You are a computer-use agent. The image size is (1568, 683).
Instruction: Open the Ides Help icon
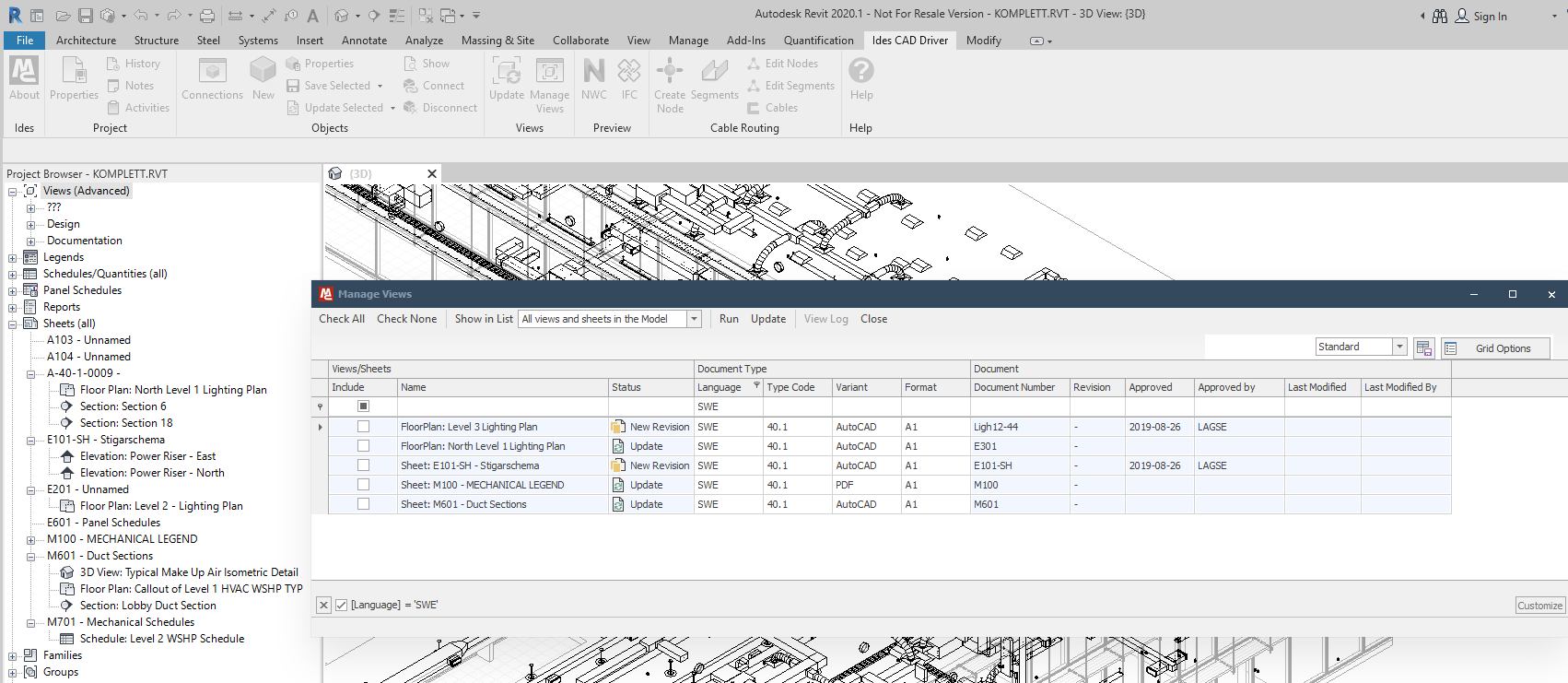click(x=861, y=77)
